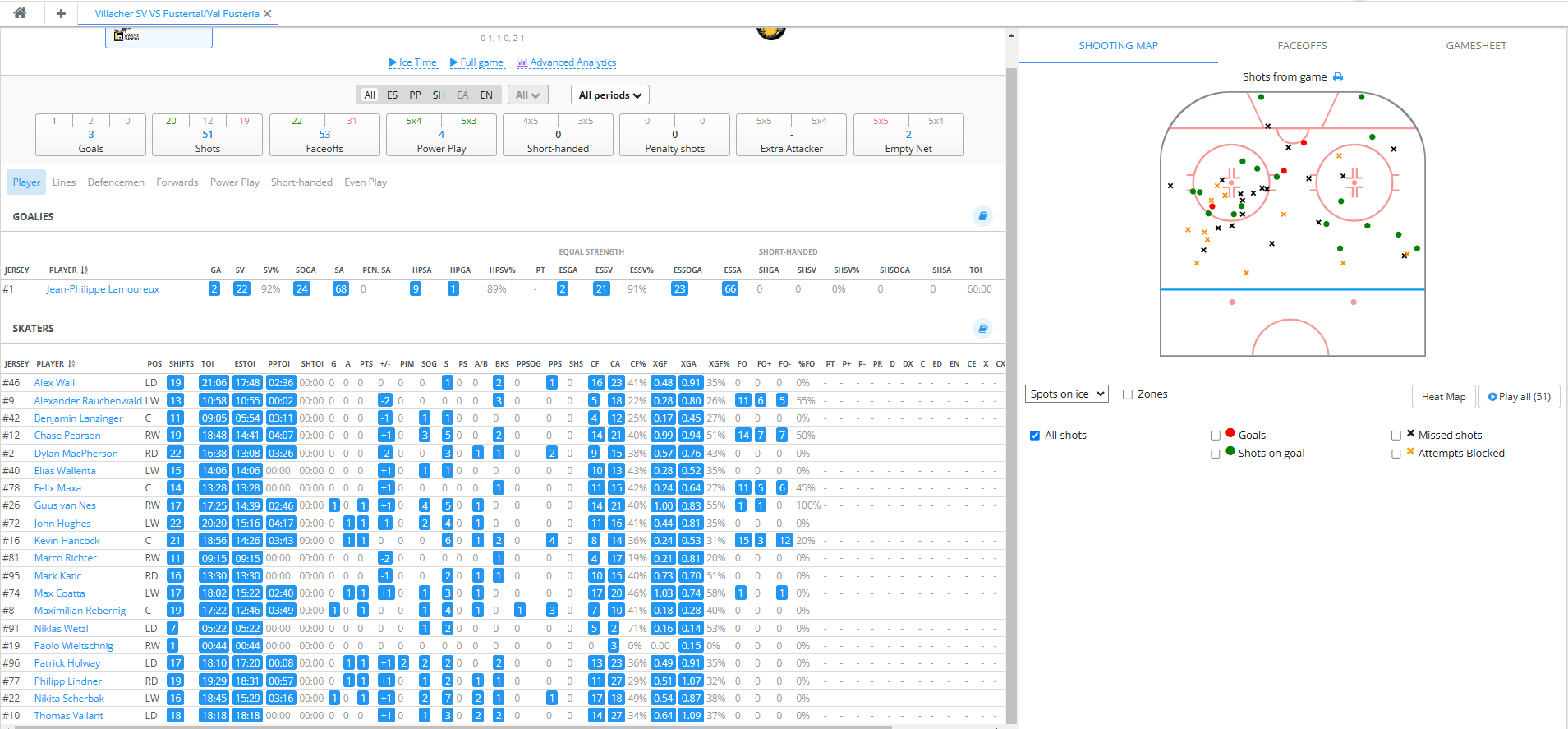
Task: Close the Villacher SV VS Pustertal tab
Action: [268, 14]
